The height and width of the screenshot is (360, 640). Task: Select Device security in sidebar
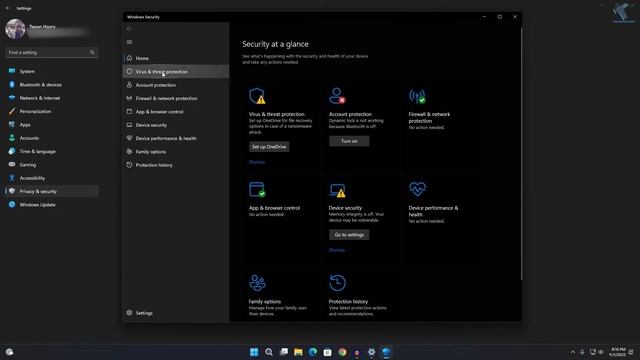point(176,125)
